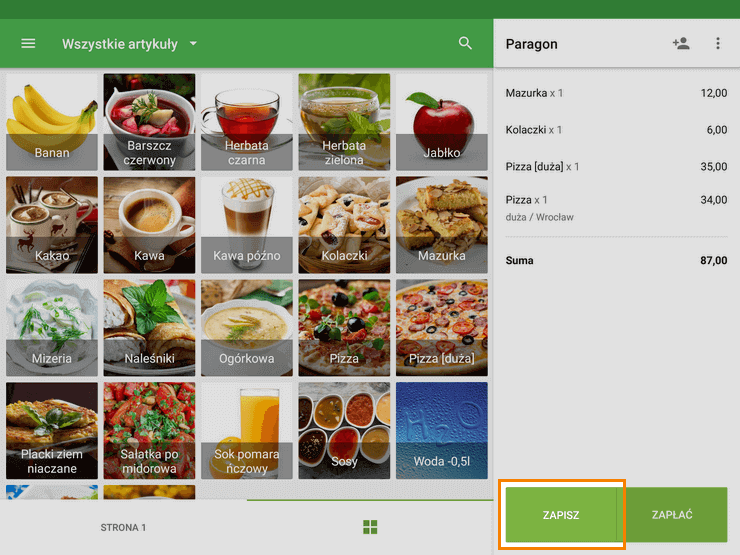Add Placki ziemniaczane to the order
The height and width of the screenshot is (555, 740).
(x=52, y=431)
